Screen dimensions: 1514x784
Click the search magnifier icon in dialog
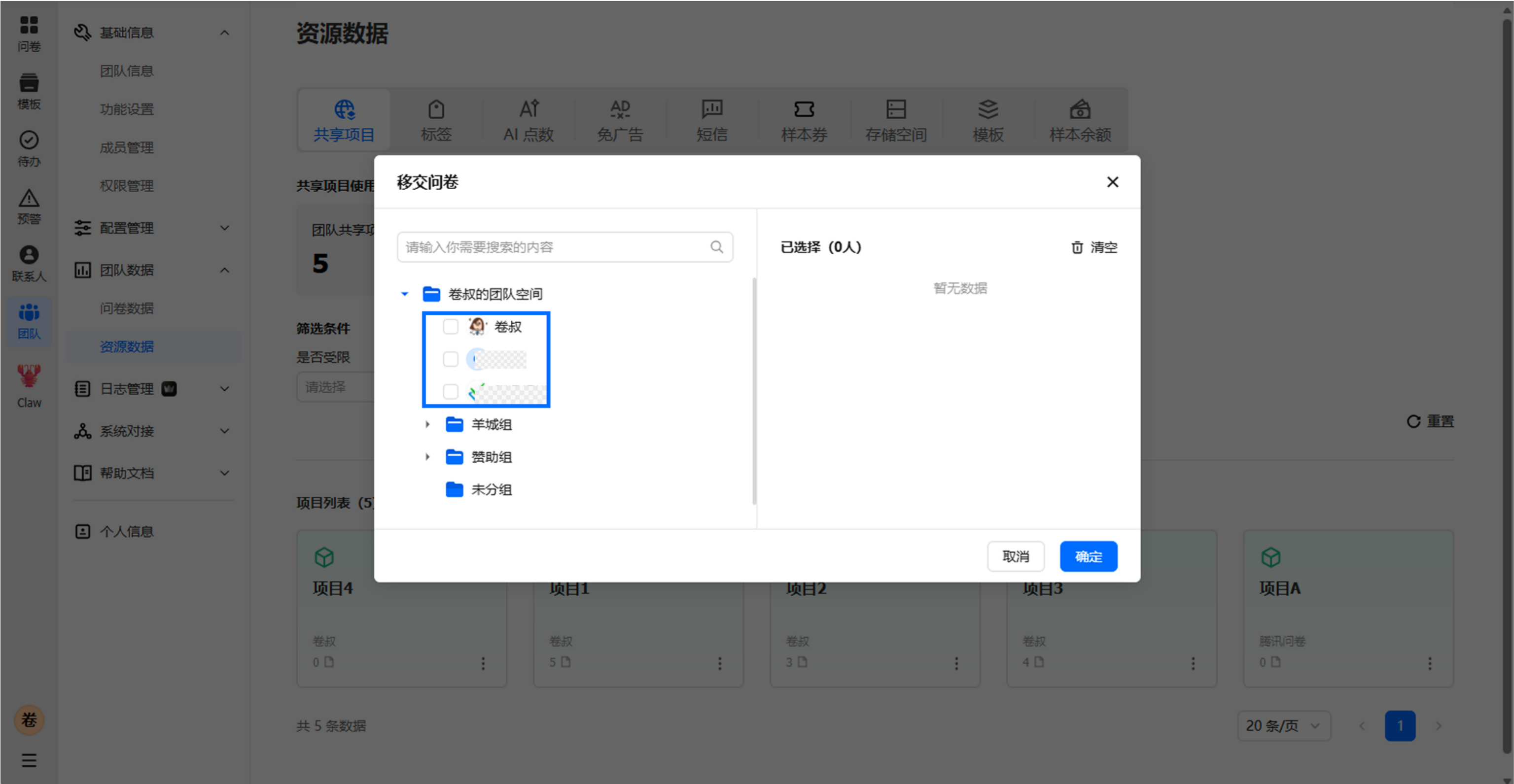point(716,247)
